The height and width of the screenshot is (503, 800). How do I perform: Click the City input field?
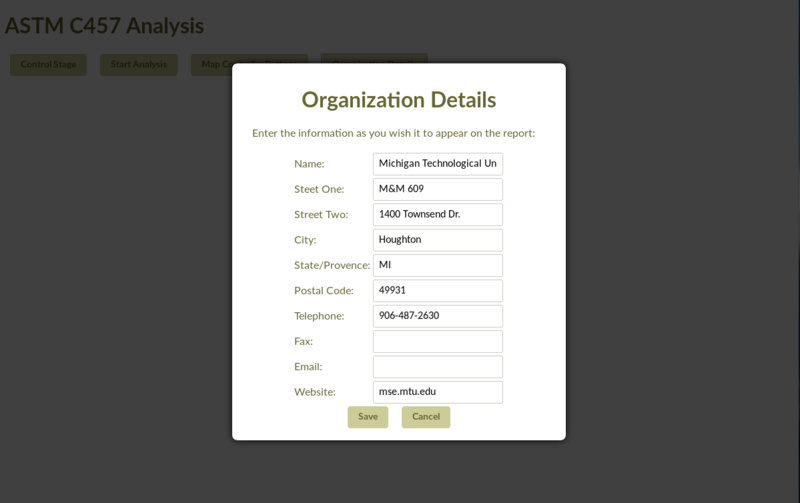[x=438, y=240]
